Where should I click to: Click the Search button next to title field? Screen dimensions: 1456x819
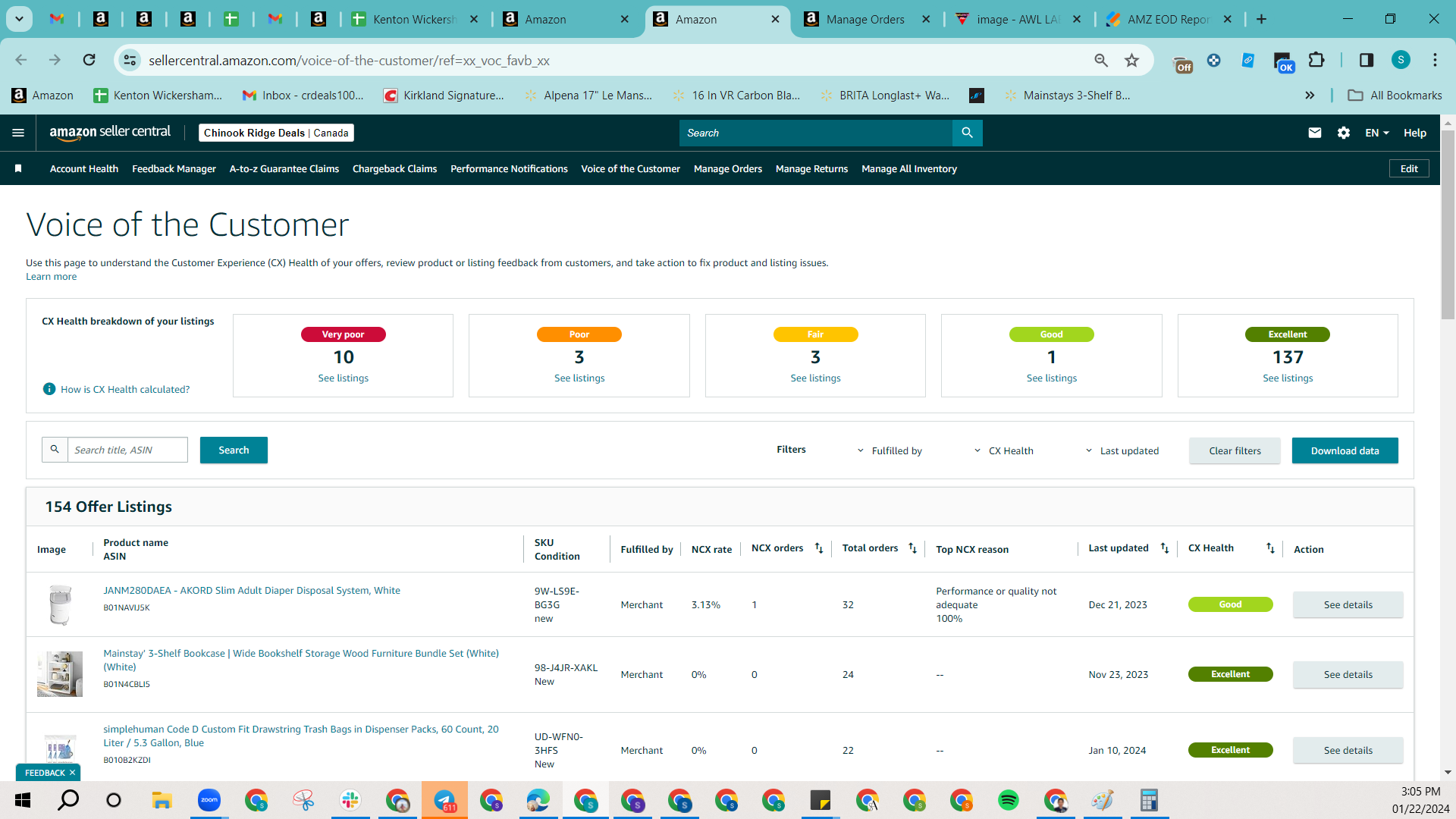click(234, 450)
